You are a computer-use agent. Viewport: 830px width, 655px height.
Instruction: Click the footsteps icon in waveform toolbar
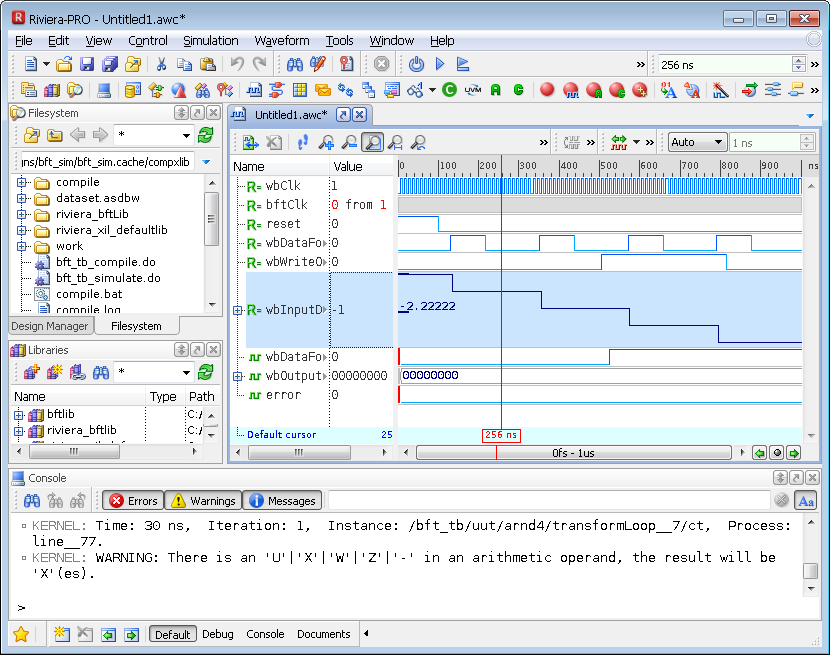303,142
